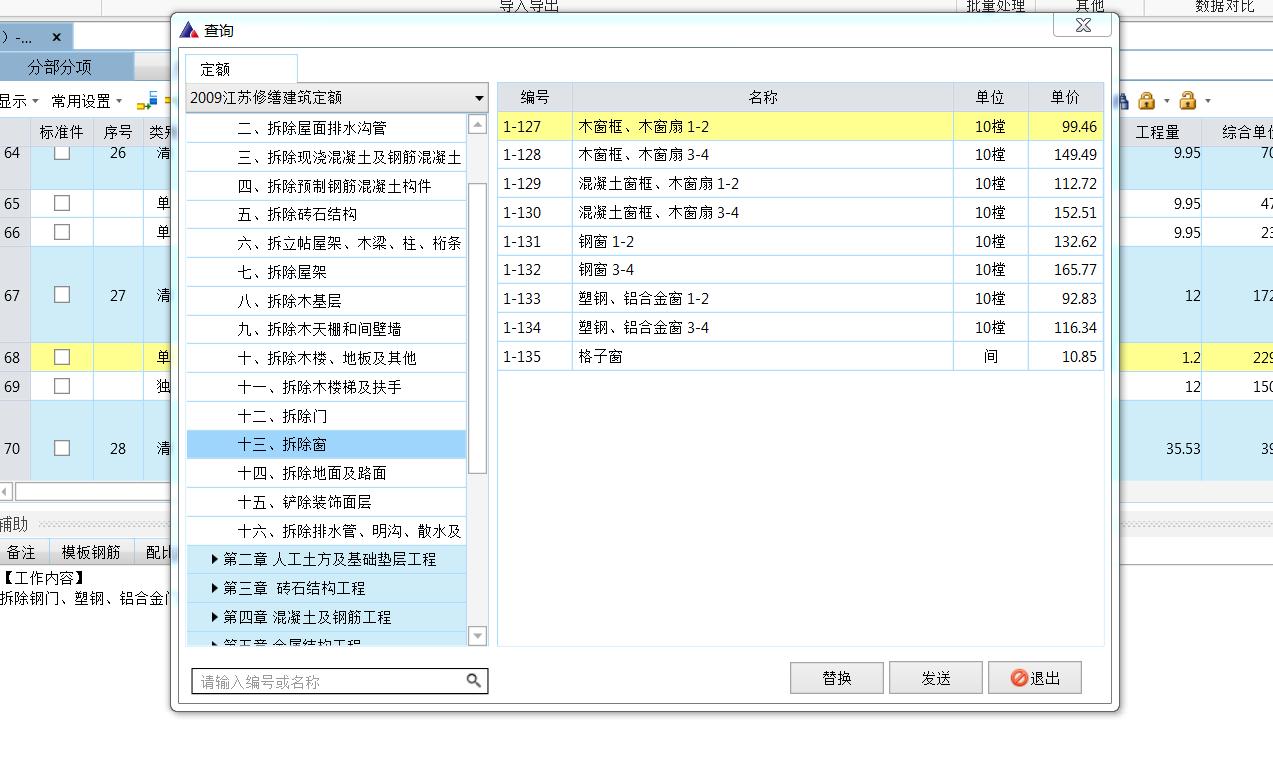Select quota row 1-135 格子窗
Viewport: 1273px width, 769px height.
coord(800,357)
